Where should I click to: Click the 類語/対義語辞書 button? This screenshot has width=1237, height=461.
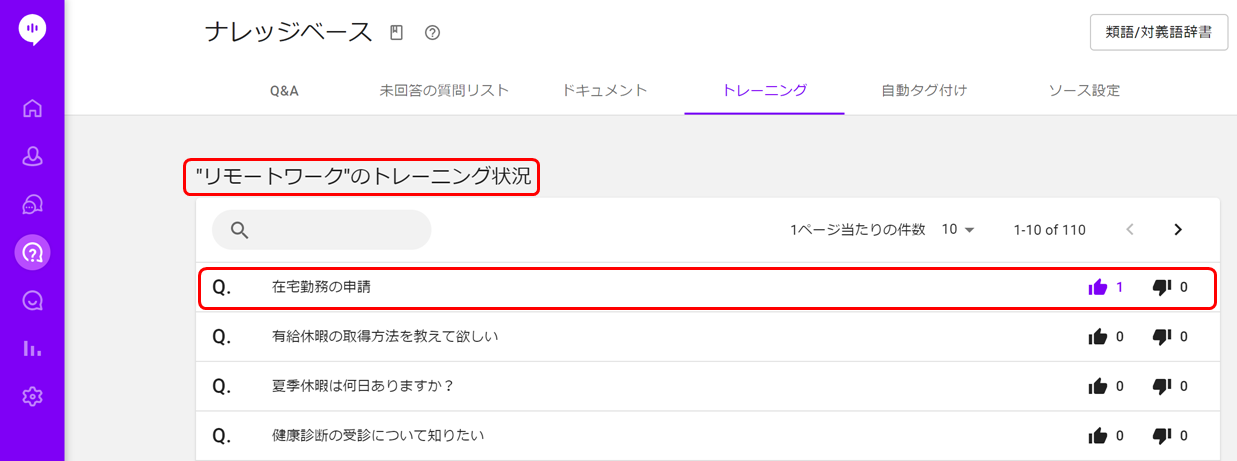point(1159,32)
